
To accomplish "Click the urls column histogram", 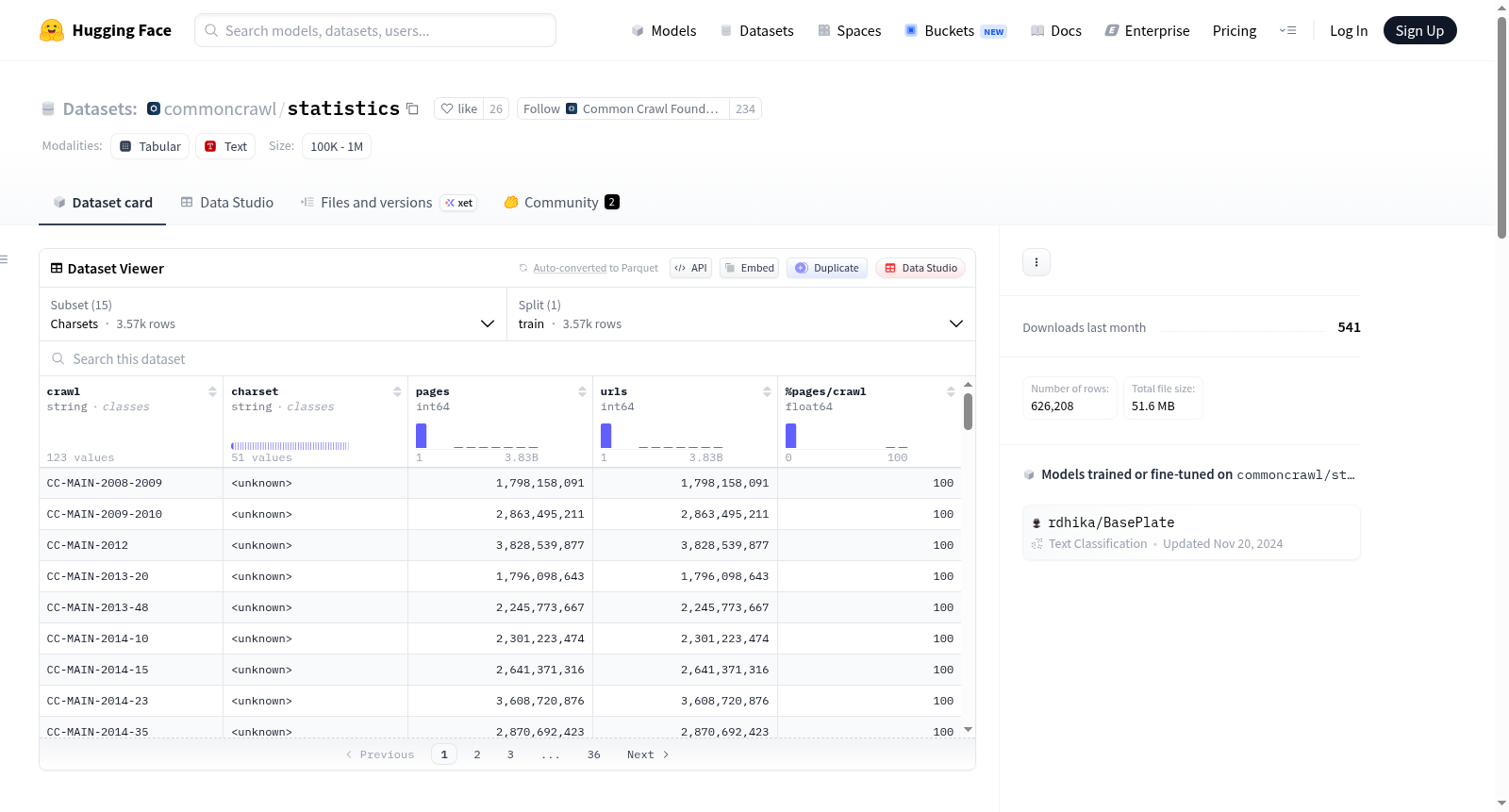I will coord(662,436).
